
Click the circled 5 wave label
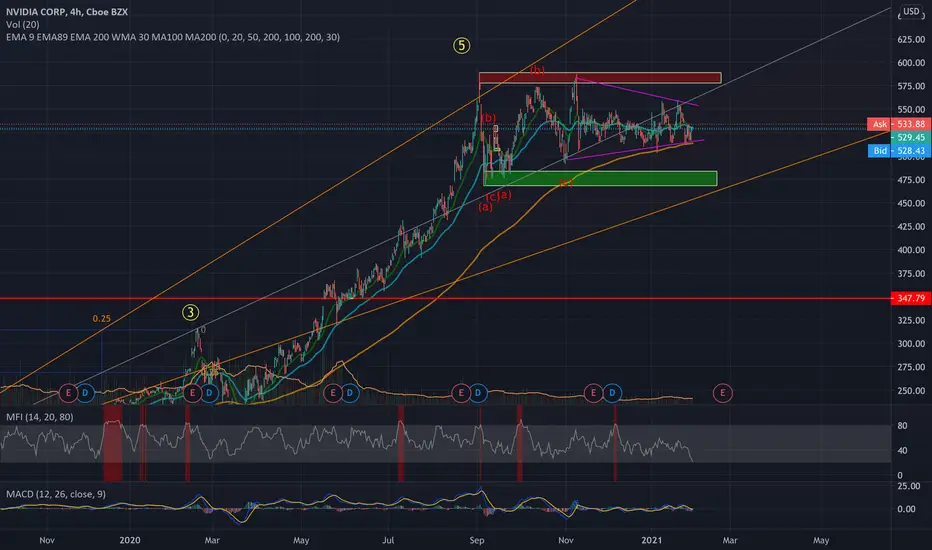click(x=461, y=45)
